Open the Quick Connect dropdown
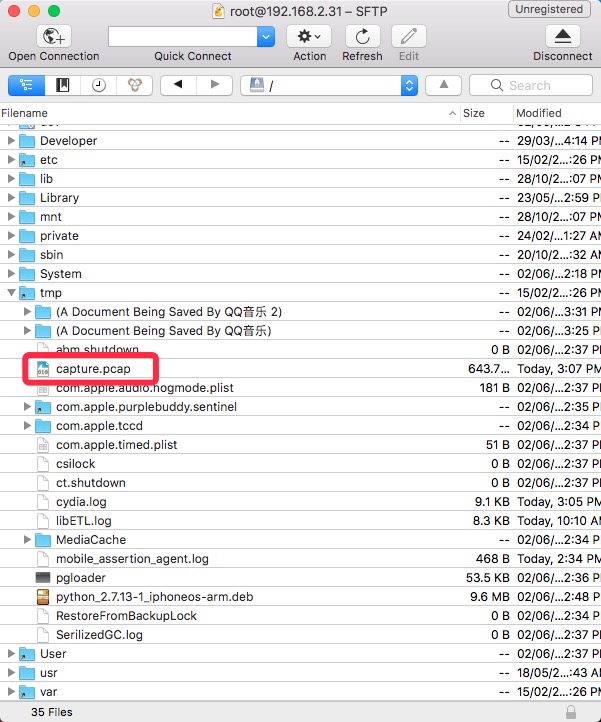Viewport: 601px width, 722px height. pos(265,37)
